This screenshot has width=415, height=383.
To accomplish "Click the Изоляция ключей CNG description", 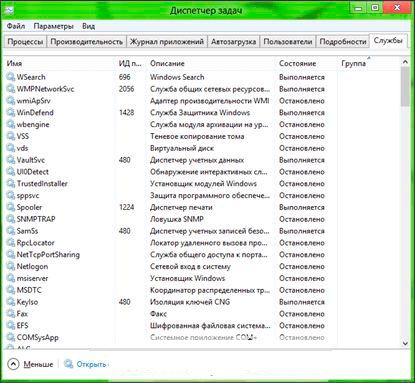I will click(190, 302).
